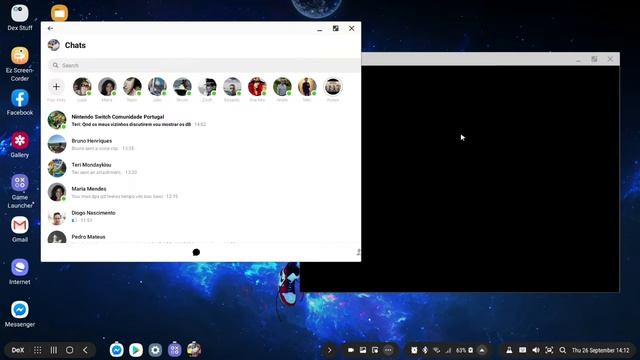Open volume control speaker icon
Image resolution: width=640 pixels, height=360 pixels.
click(536, 350)
